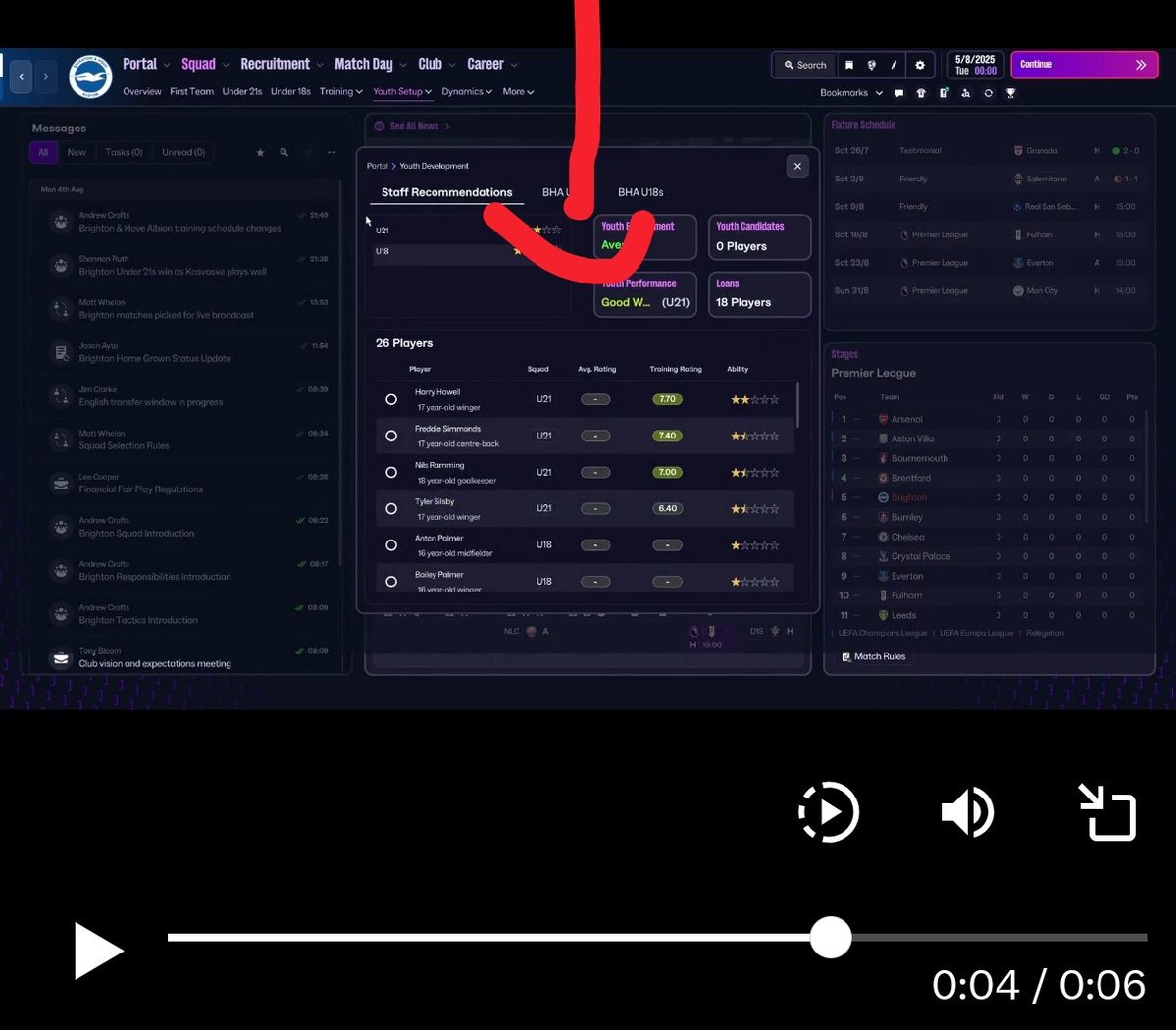Select Freddie Simmonds' radio button
The height and width of the screenshot is (1030, 1176).
(x=390, y=436)
